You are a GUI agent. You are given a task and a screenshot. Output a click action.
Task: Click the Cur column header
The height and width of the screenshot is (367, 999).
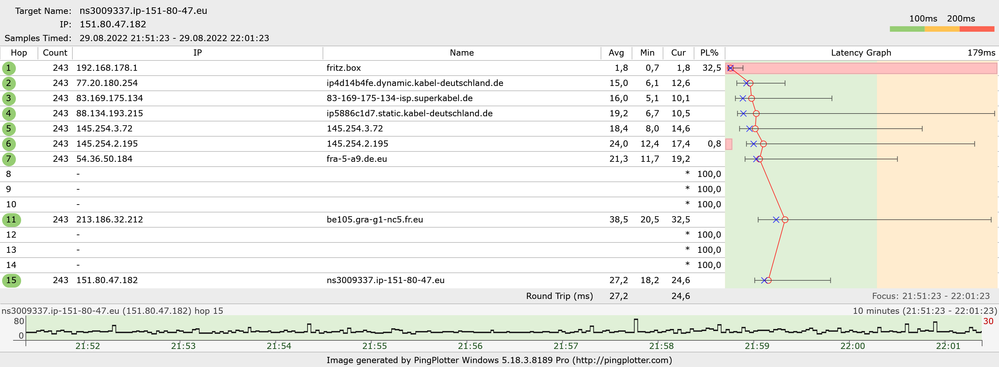(x=679, y=53)
